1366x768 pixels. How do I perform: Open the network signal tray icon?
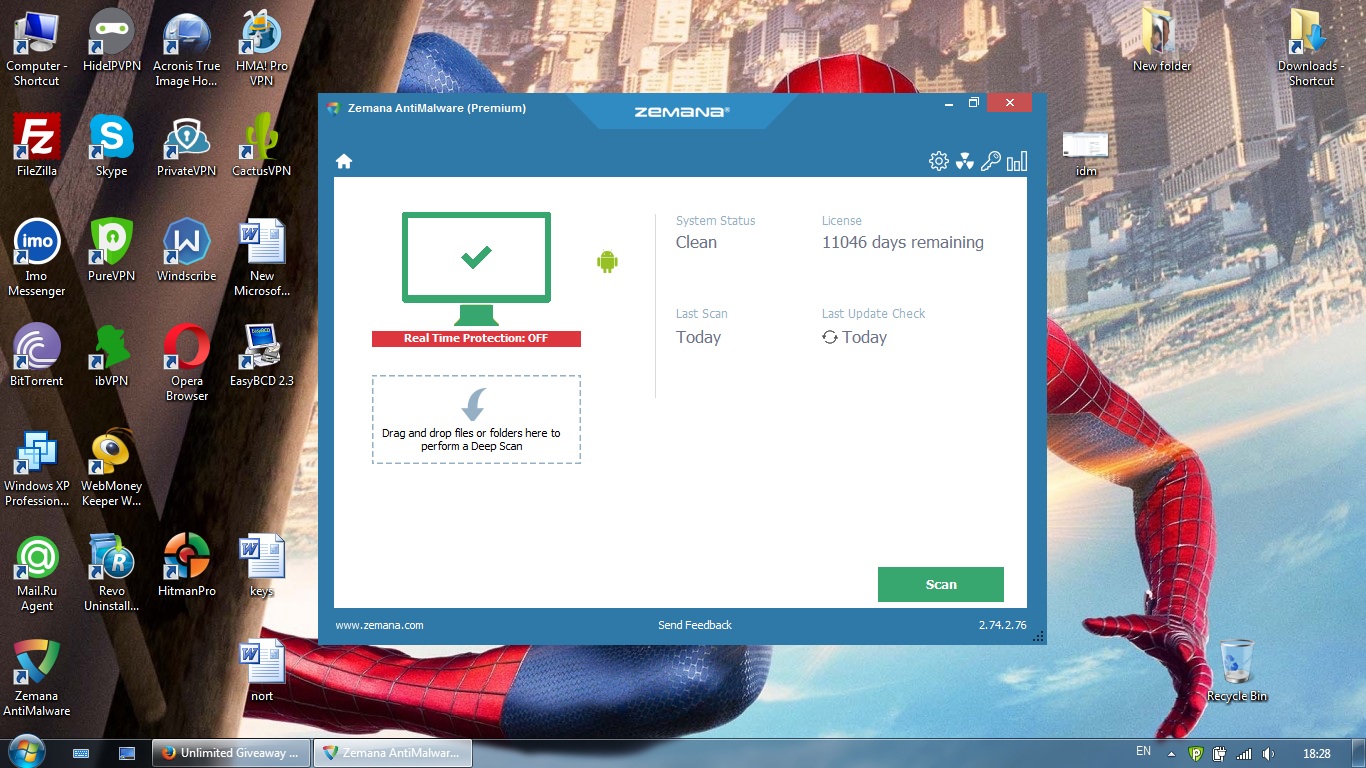click(1244, 753)
